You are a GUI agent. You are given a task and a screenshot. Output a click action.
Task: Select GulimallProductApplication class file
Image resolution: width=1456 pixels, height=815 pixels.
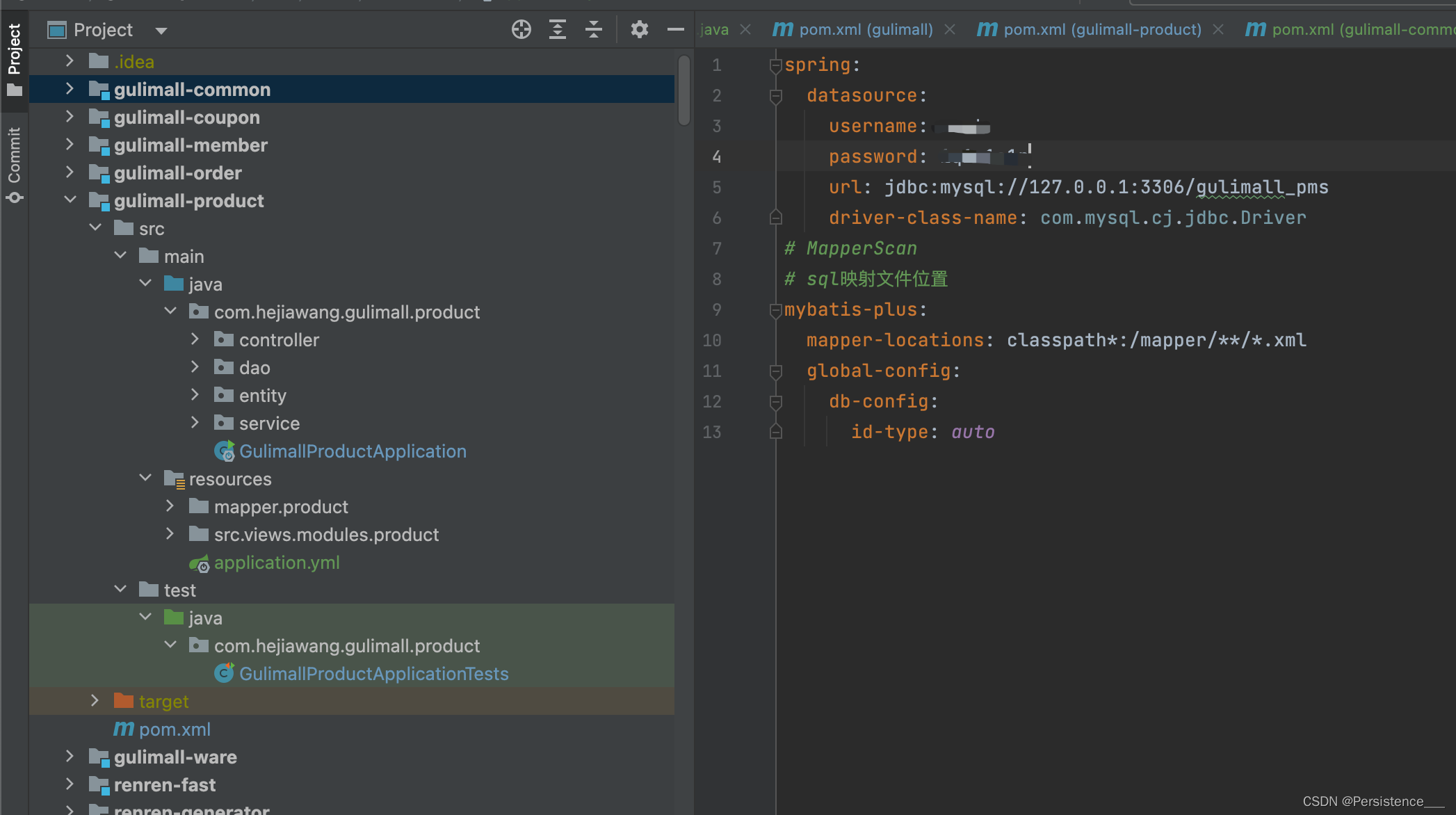pyautogui.click(x=352, y=451)
